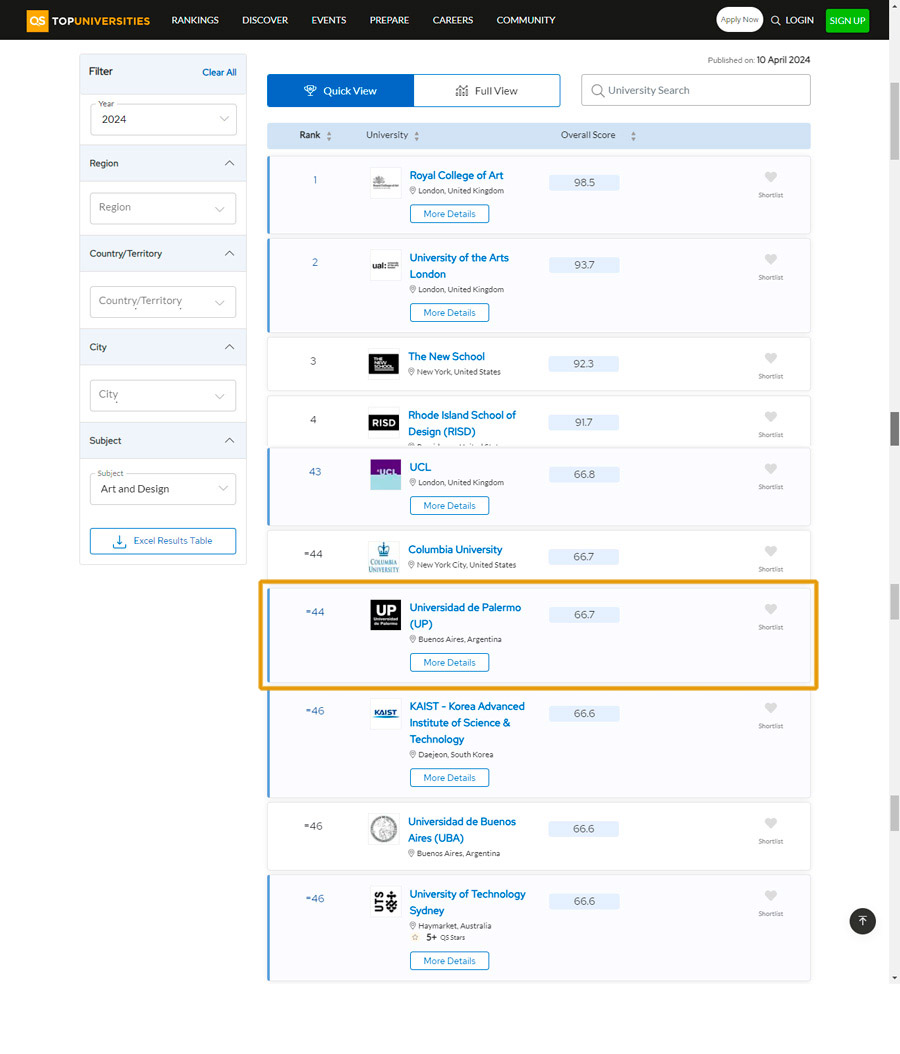900x1054 pixels.
Task: Sort table by Overall Score arrows
Action: (x=633, y=136)
